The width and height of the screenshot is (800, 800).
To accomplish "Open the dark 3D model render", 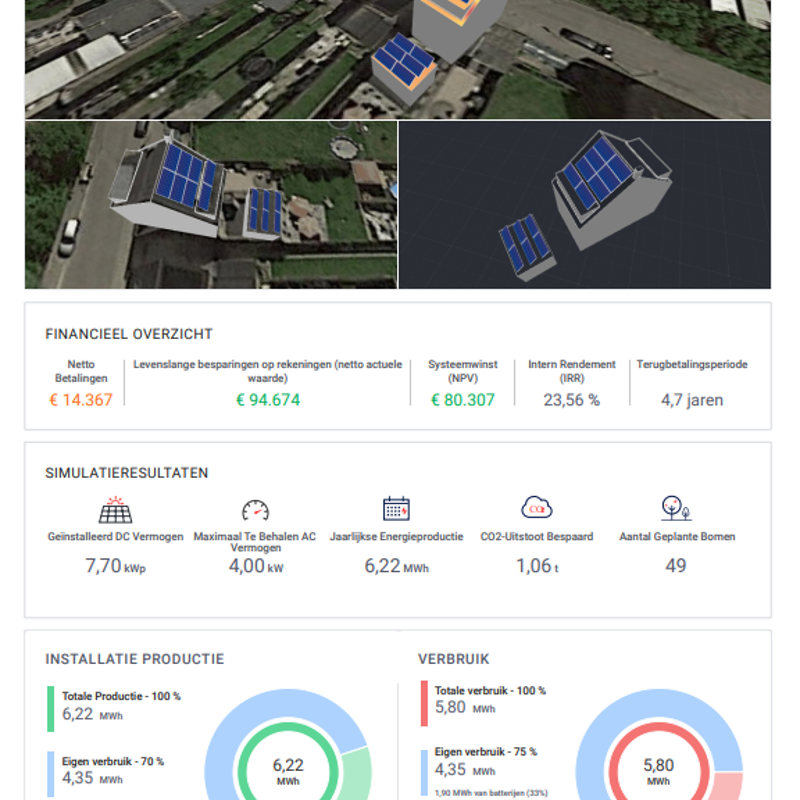I will click(x=585, y=205).
